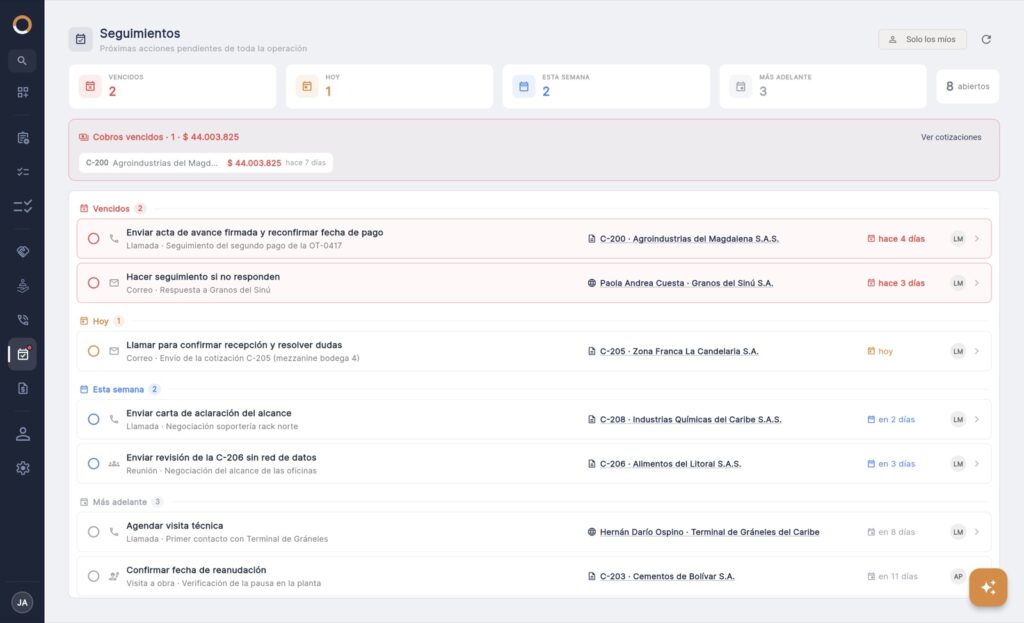Open the price tag icon in sidebar

(x=22, y=251)
